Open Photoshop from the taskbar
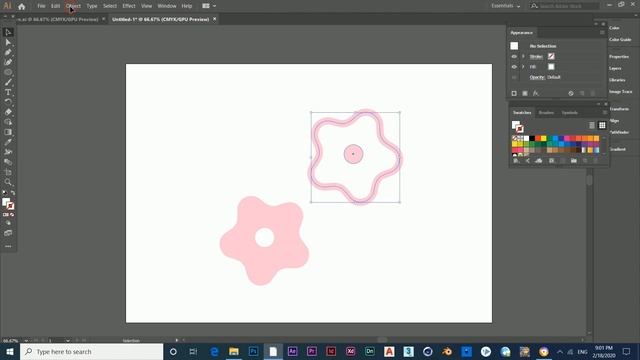 tap(253, 351)
